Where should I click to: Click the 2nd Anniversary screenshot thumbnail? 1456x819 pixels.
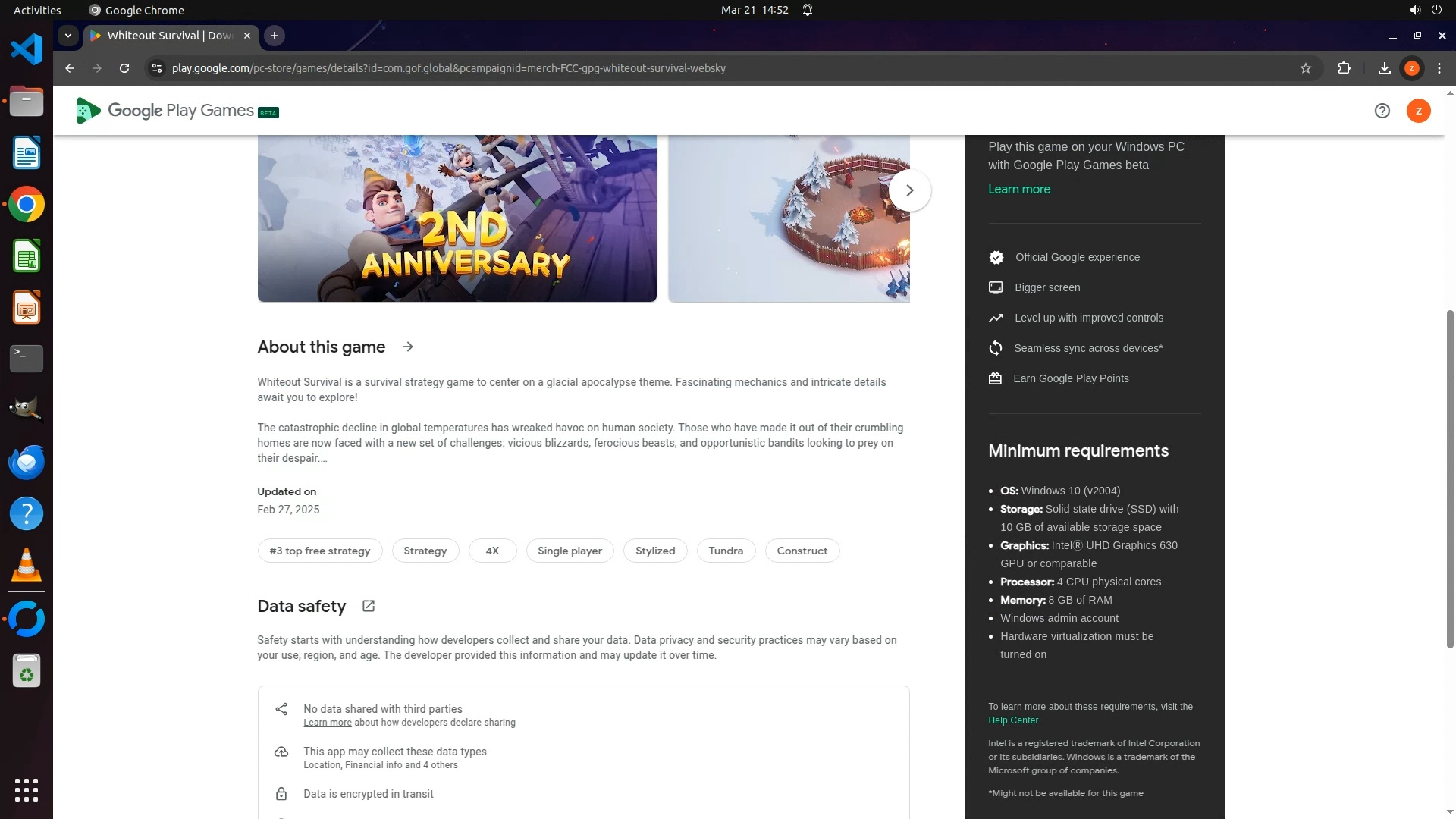point(457,218)
